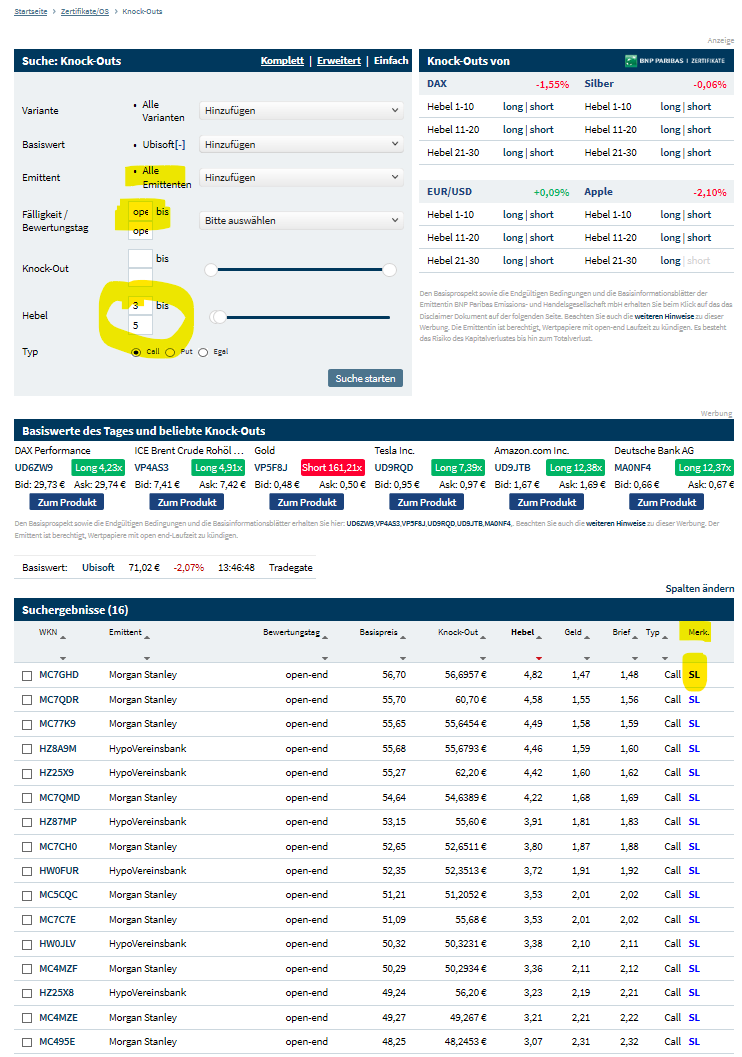
Task: Open the Emittent Hinzufügen dropdown
Action: click(x=301, y=177)
